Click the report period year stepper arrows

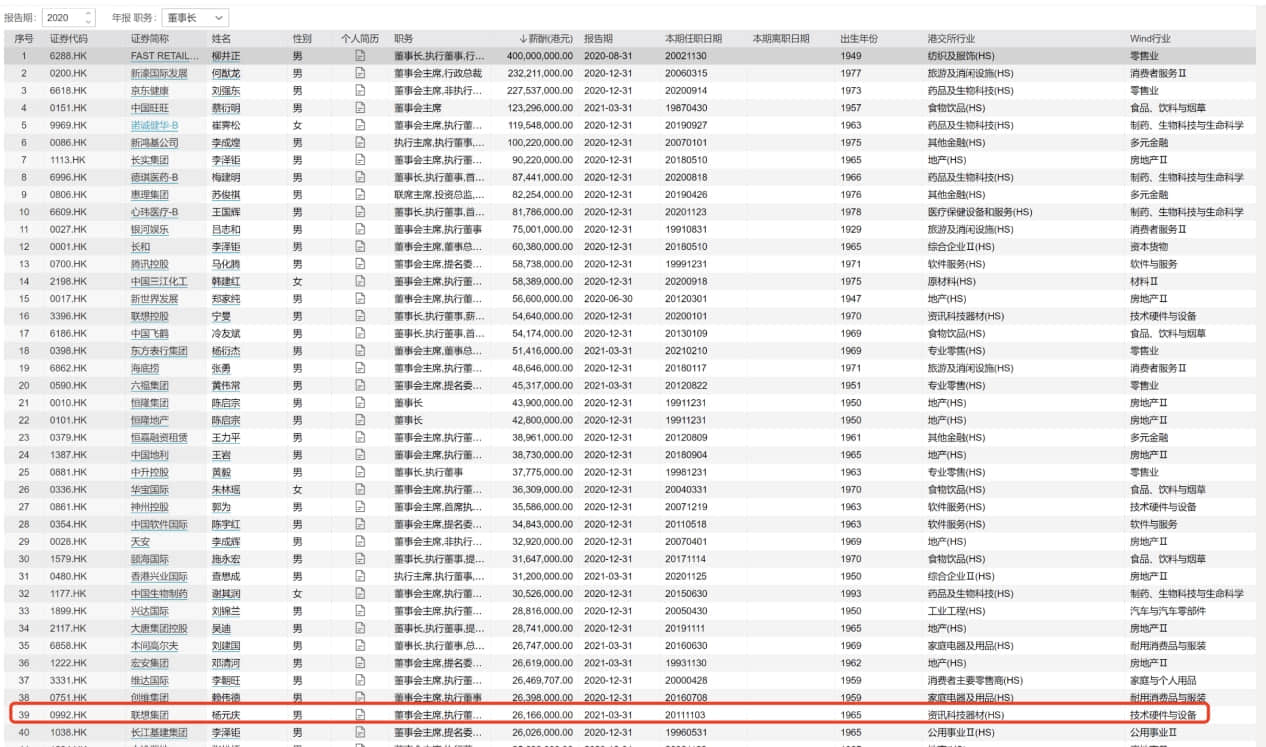tap(88, 17)
